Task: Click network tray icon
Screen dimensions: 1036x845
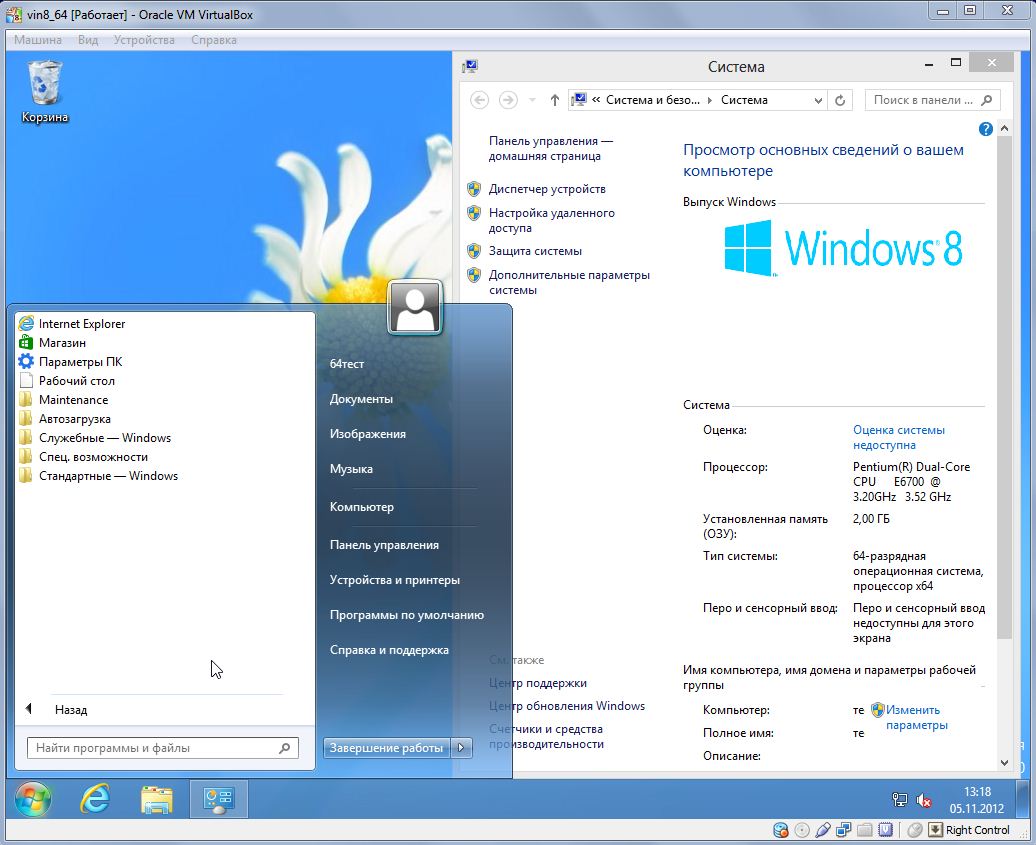Action: [x=900, y=800]
